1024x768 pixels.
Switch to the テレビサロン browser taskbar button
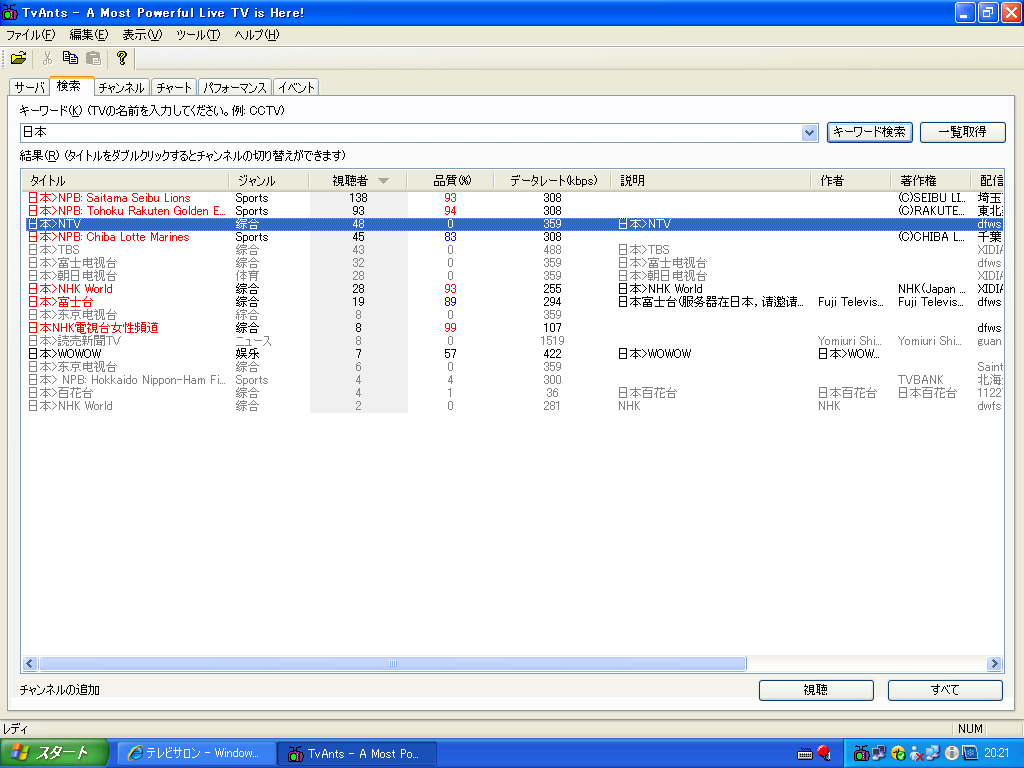pos(197,753)
